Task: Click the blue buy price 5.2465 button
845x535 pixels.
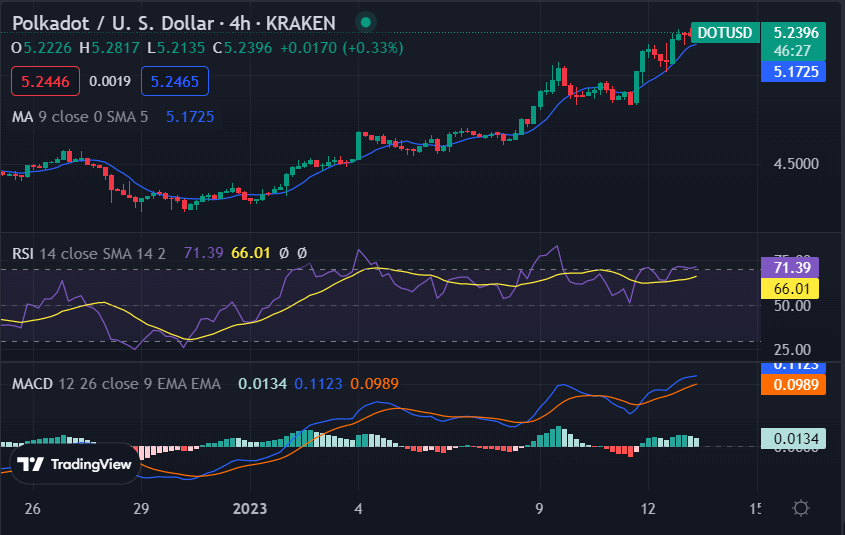Action: coord(175,81)
